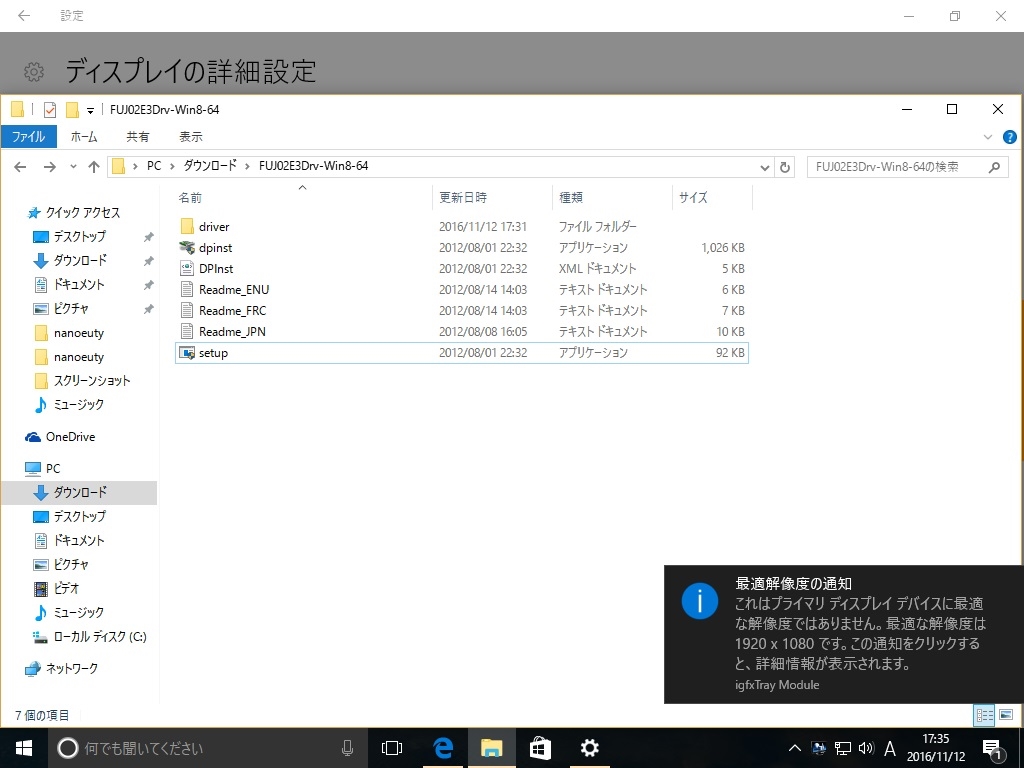Open the Action Center notification icon
The width and height of the screenshot is (1024, 768).
993,748
